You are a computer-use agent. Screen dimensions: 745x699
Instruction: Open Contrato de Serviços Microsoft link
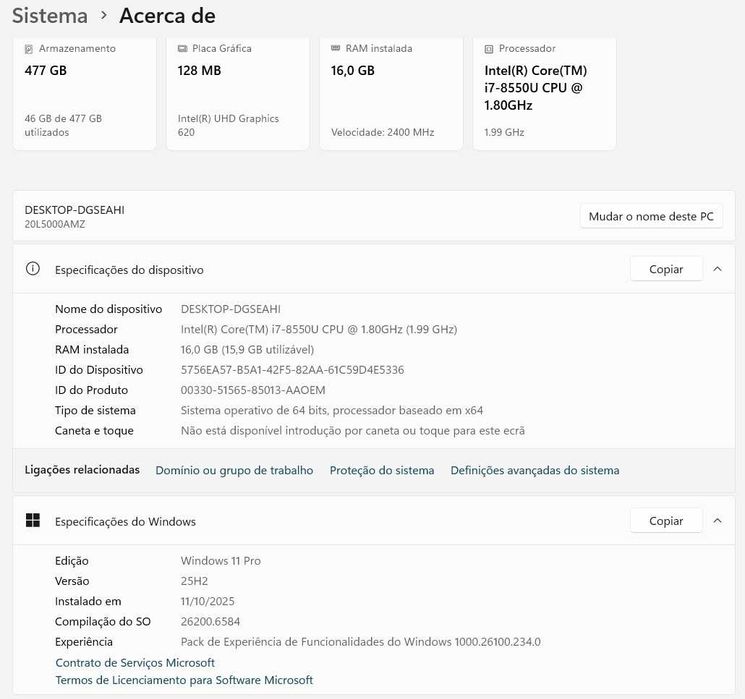(x=135, y=662)
